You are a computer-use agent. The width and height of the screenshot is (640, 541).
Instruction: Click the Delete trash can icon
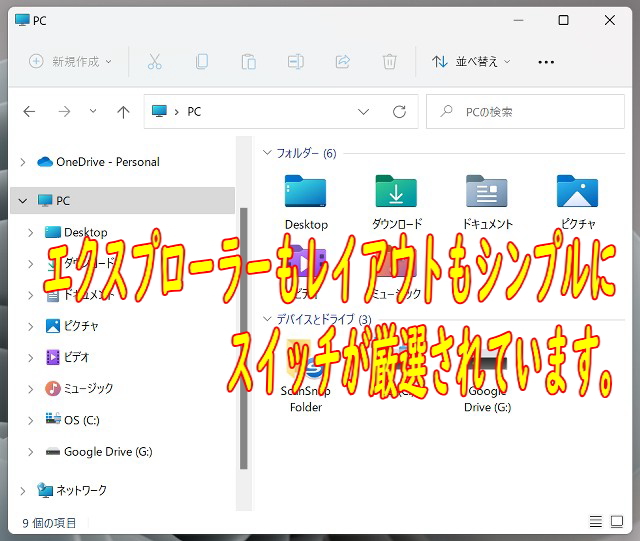click(x=390, y=62)
